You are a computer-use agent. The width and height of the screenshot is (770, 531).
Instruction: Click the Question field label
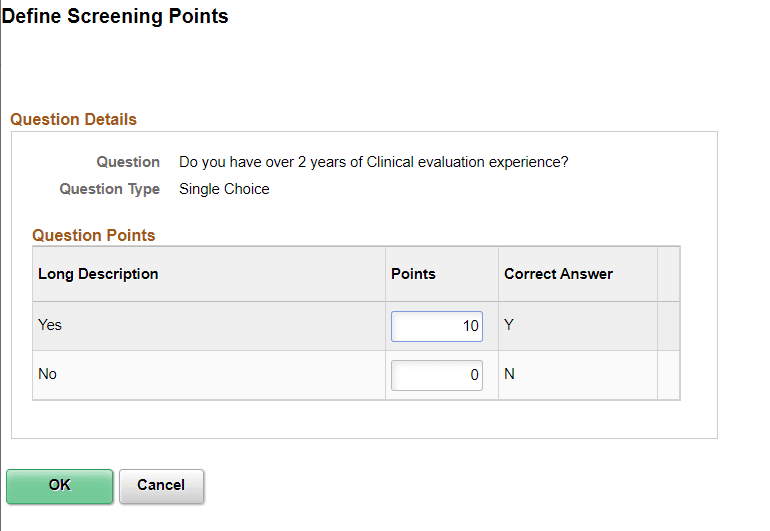128,162
